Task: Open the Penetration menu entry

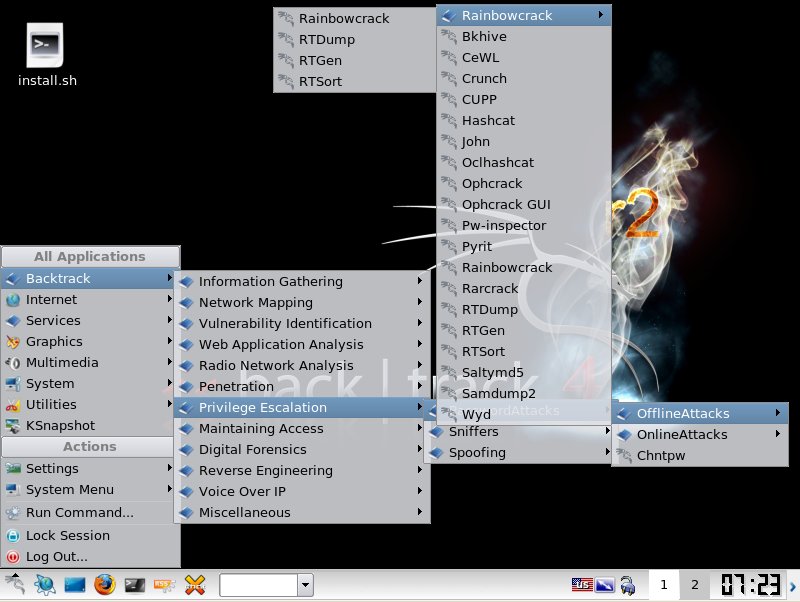Action: (x=302, y=387)
